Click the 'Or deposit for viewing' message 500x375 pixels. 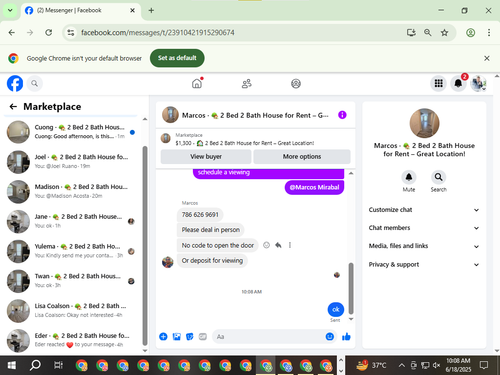[212, 261]
